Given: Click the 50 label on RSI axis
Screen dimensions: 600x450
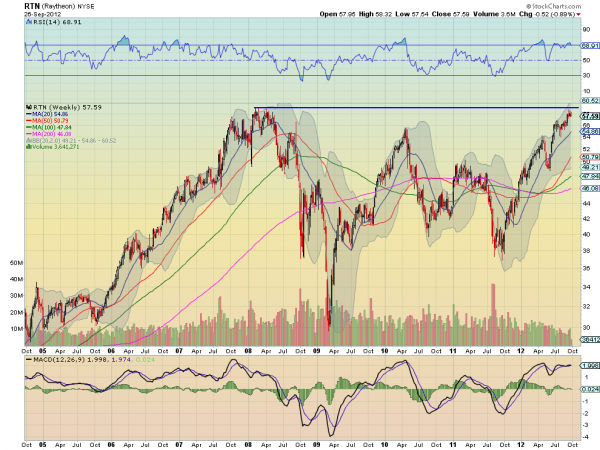Looking at the screenshot, I should [586, 60].
